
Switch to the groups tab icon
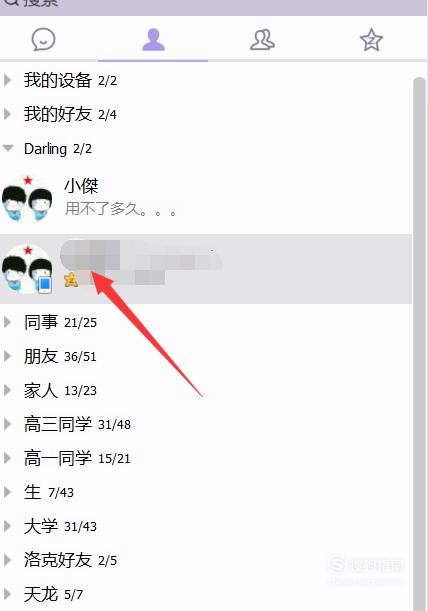262,40
